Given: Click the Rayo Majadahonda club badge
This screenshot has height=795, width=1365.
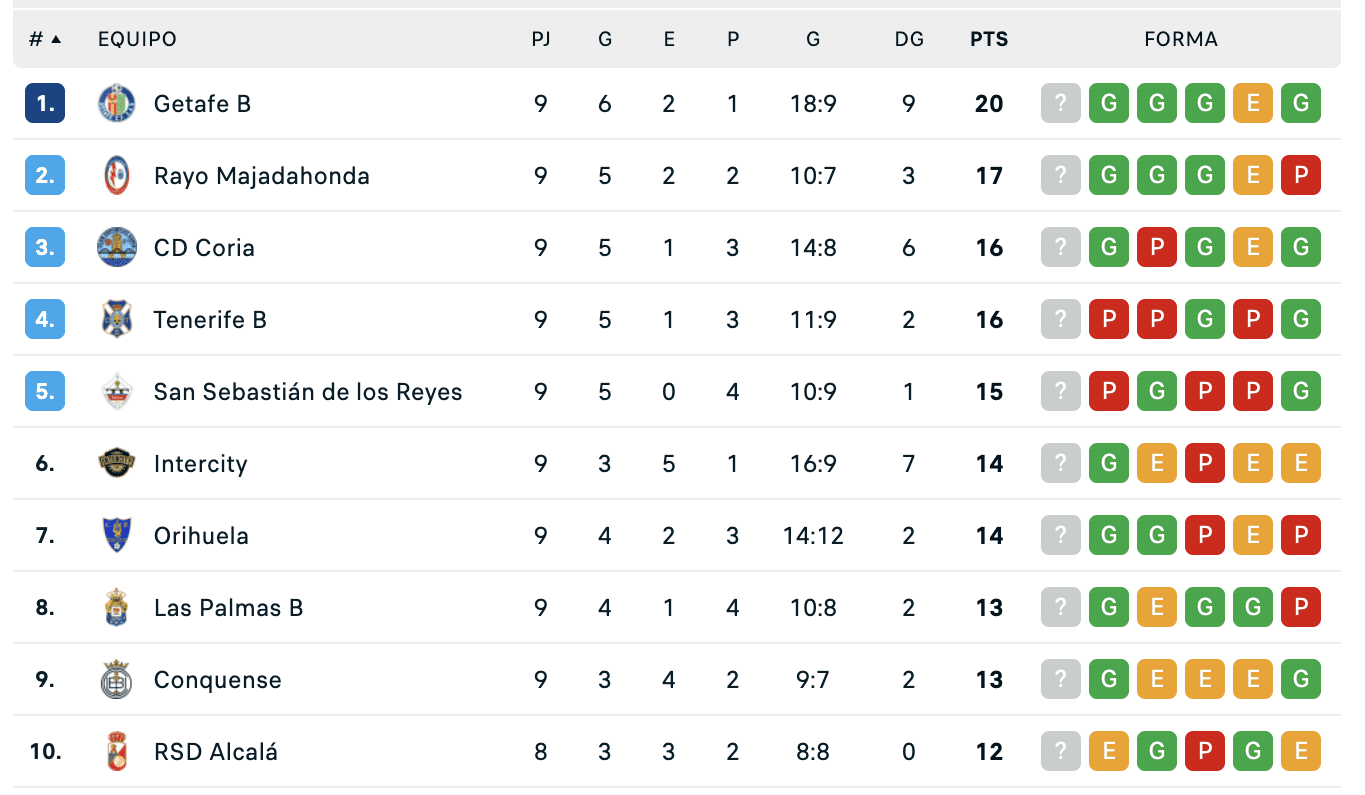Looking at the screenshot, I should [x=117, y=176].
